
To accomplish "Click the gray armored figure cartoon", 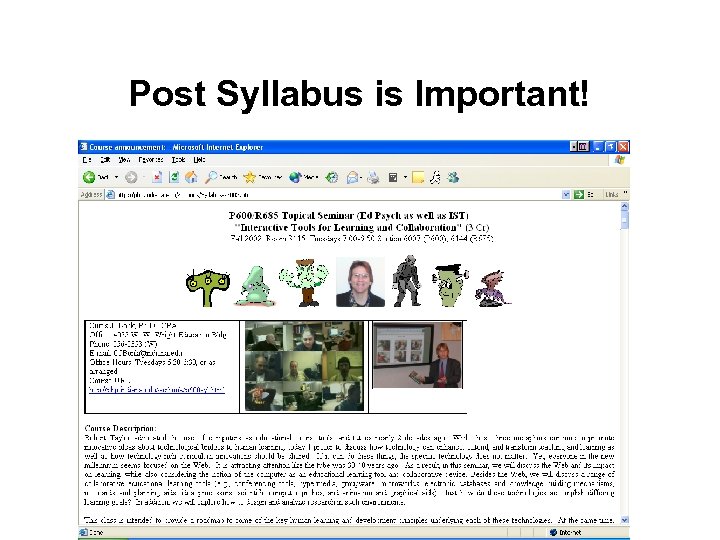I will point(407,281).
